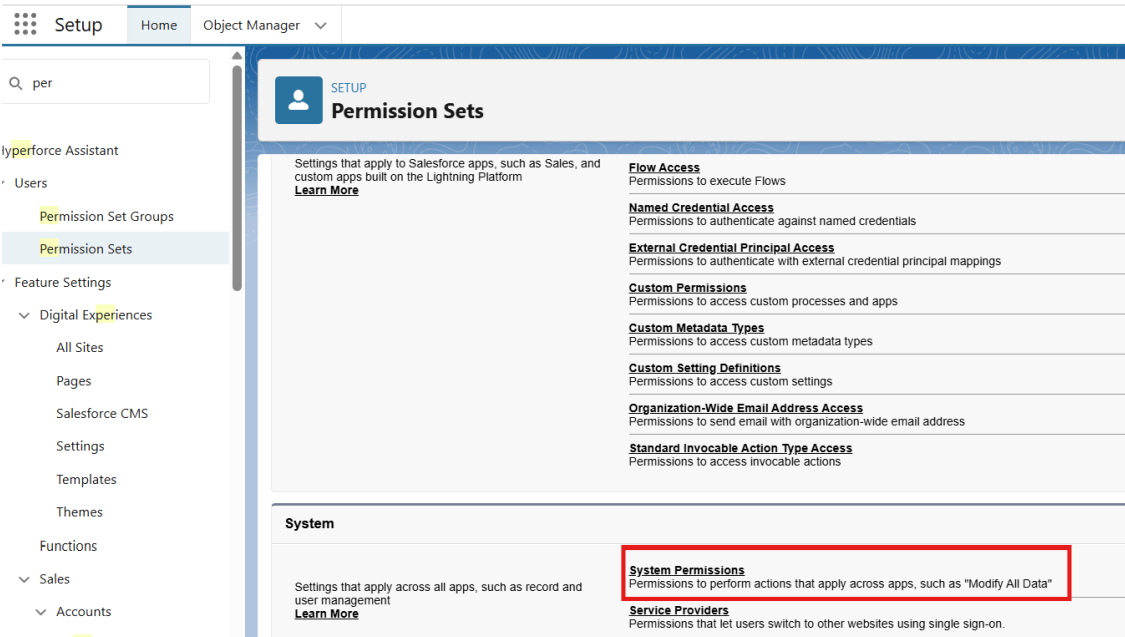This screenshot has width=1125, height=637.
Task: Collapse the Digital Experiences section
Action: (23, 314)
